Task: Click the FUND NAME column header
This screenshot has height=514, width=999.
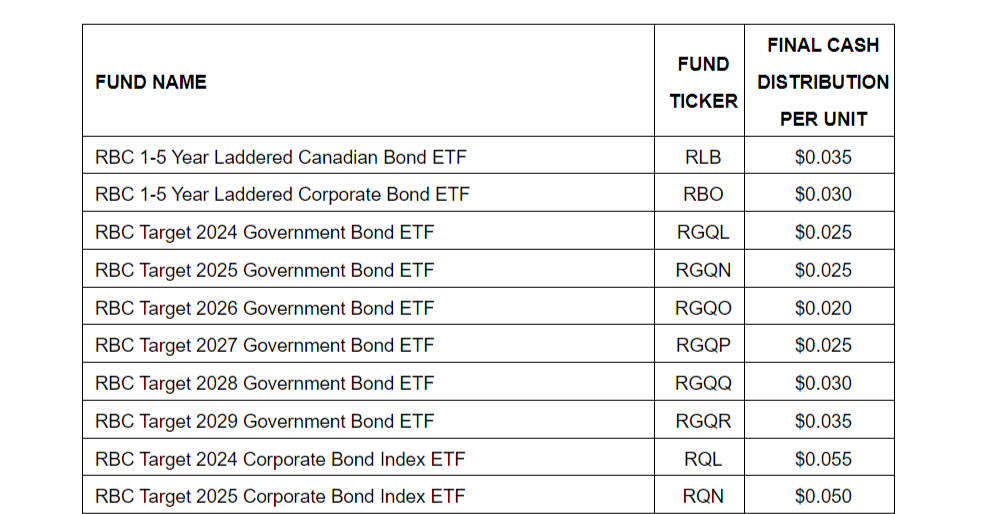Action: 151,82
